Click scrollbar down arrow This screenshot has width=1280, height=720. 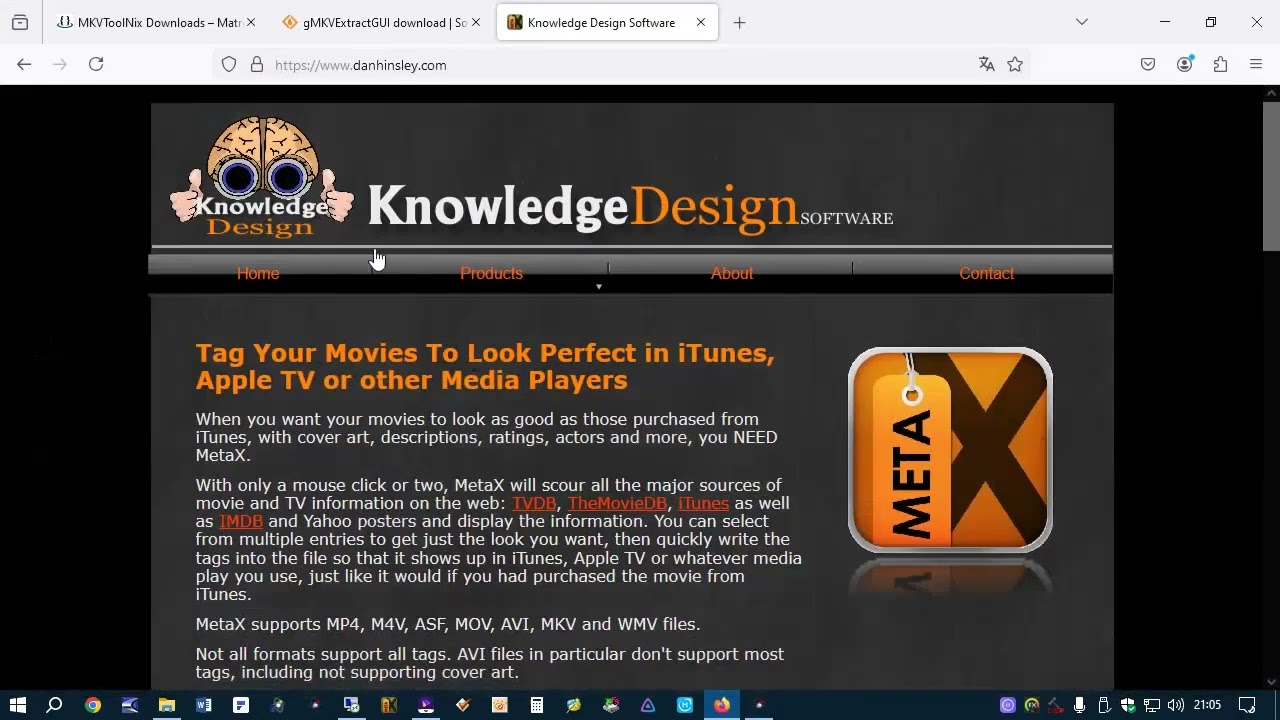pyautogui.click(x=1271, y=682)
